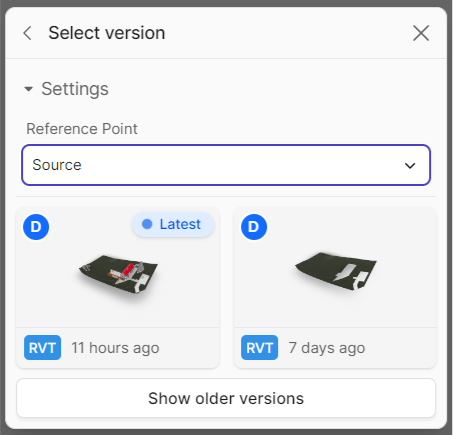The height and width of the screenshot is (435, 453).
Task: Click the D avatar on the latest version
Action: coord(36,227)
